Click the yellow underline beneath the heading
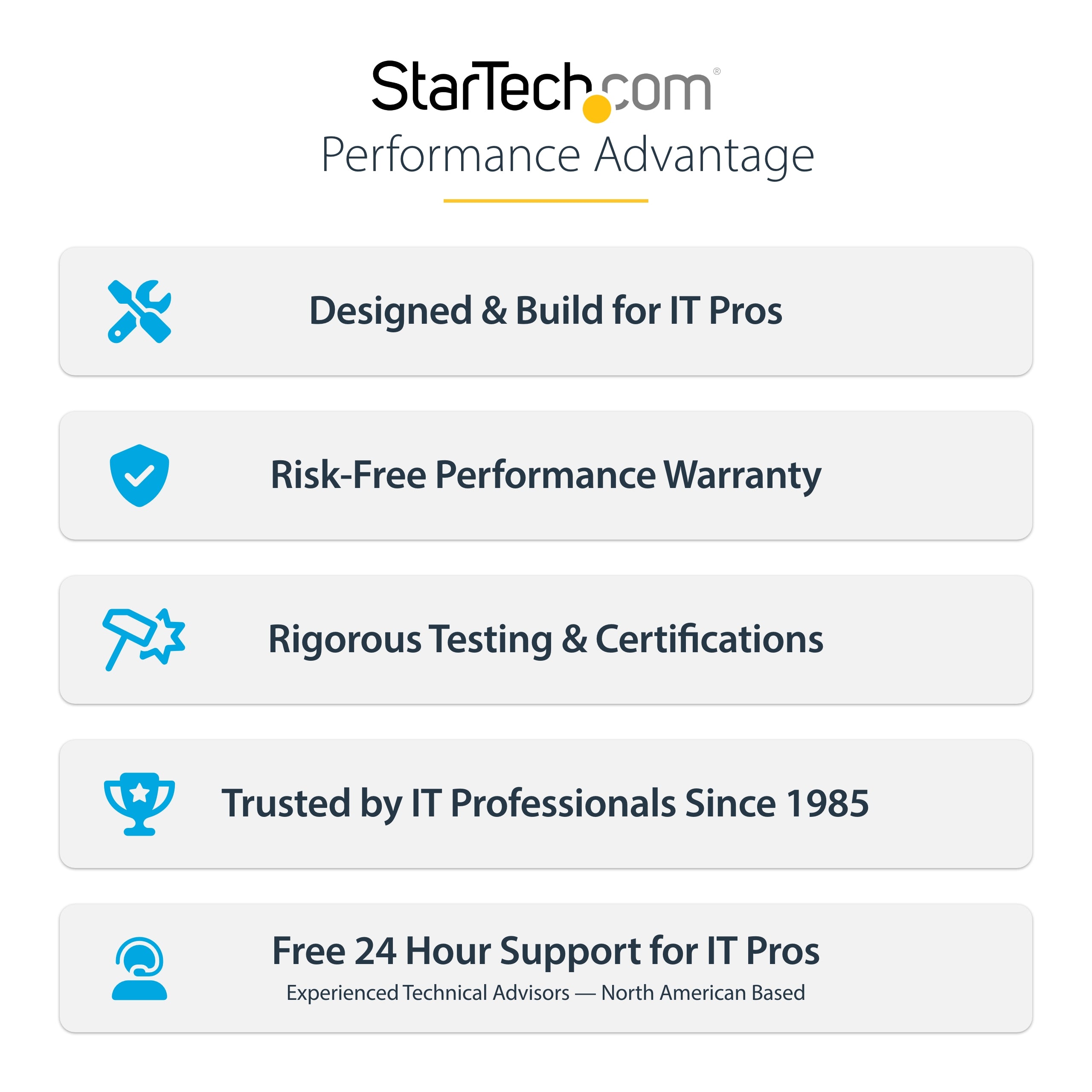The image size is (1092, 1092). coord(546,200)
